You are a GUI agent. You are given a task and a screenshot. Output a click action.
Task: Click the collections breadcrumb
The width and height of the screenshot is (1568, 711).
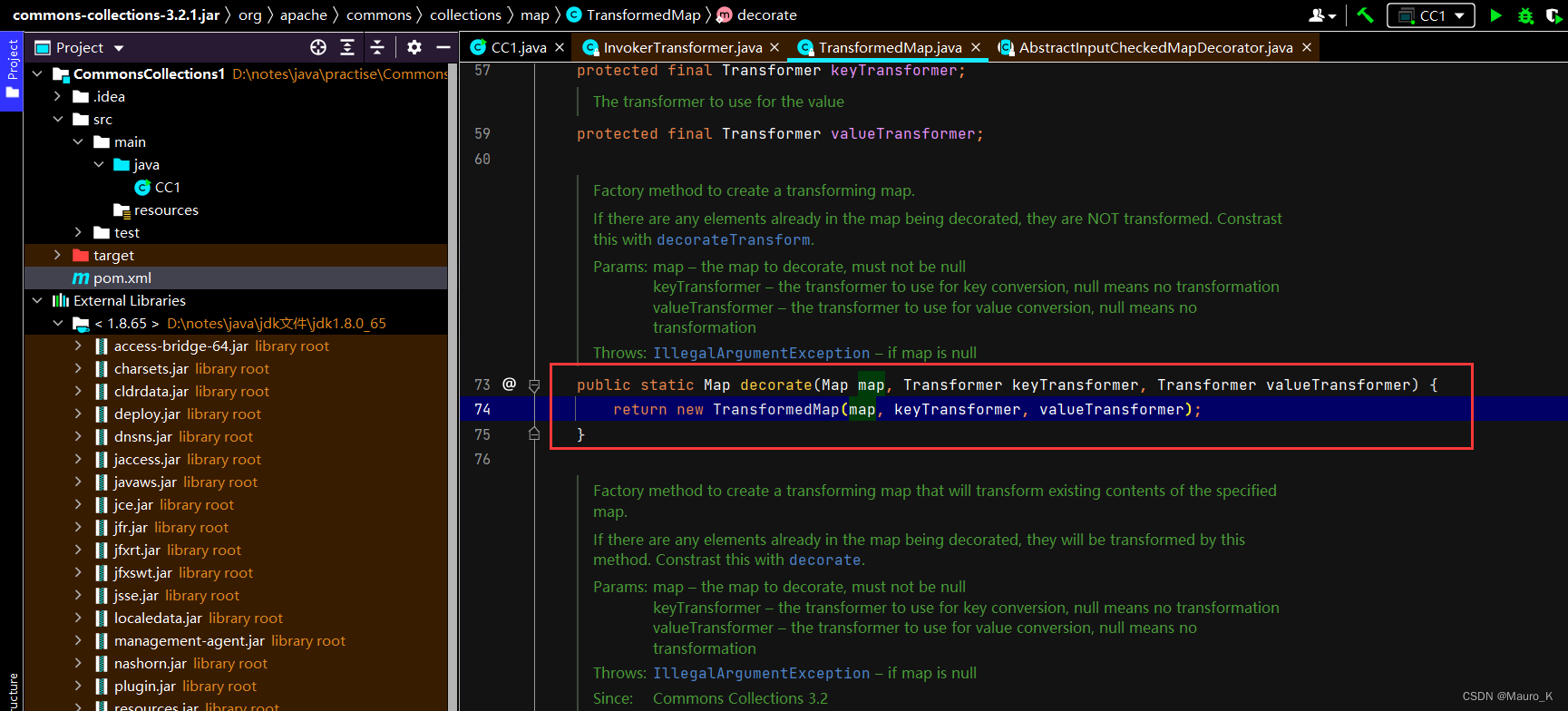click(465, 15)
